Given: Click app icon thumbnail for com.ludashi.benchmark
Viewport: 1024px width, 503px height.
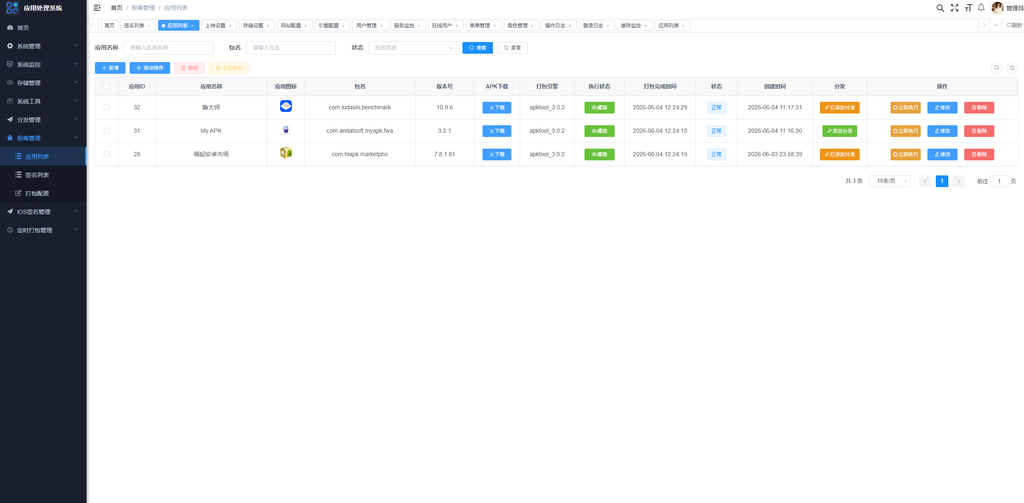Looking at the screenshot, I should tap(285, 106).
